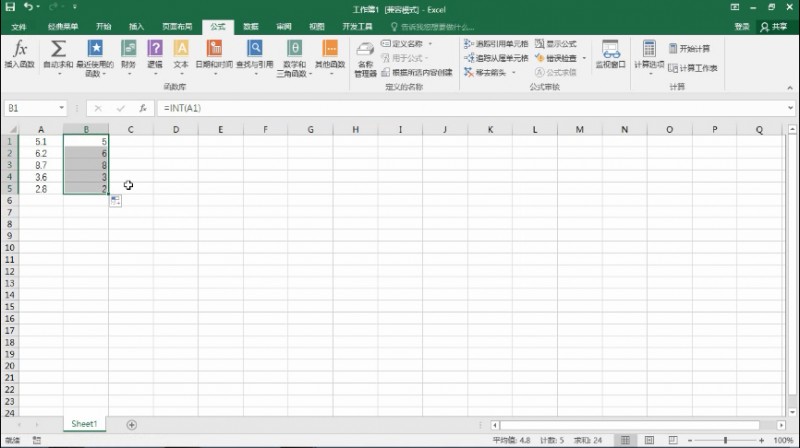Image resolution: width=800 pixels, height=448 pixels.
Task: Open More Functions (其他函数) icon
Action: (x=330, y=48)
